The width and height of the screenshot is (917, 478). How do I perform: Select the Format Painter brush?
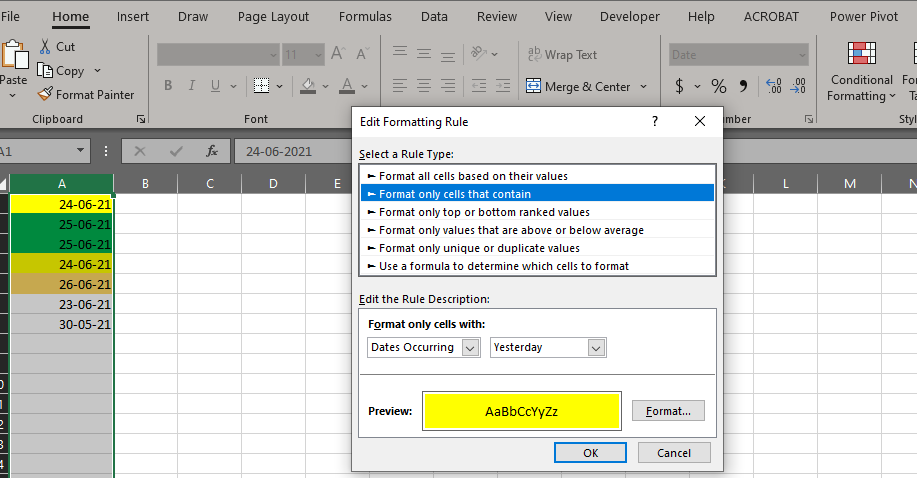tap(45, 94)
